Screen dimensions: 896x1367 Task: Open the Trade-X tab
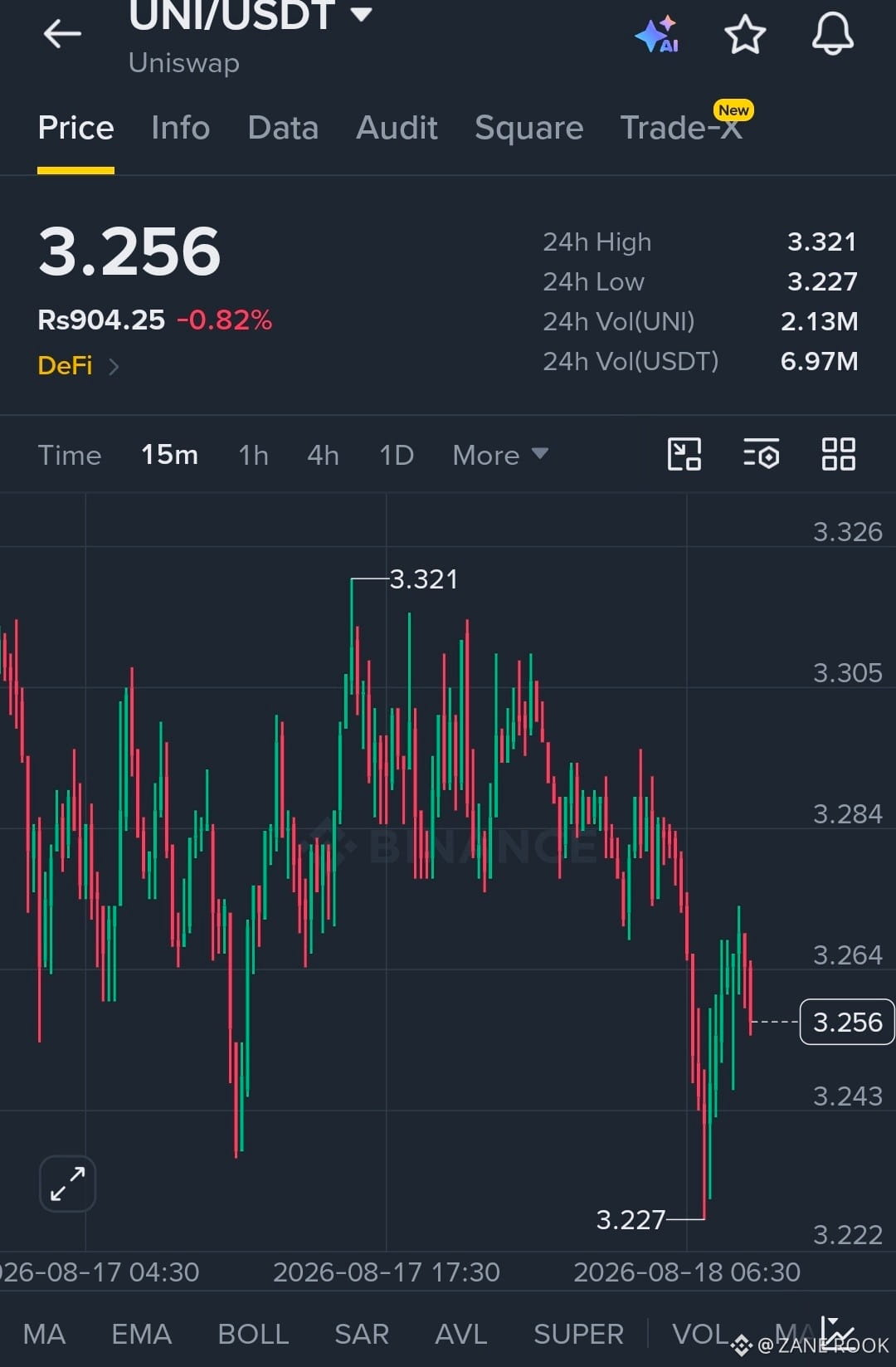click(681, 128)
